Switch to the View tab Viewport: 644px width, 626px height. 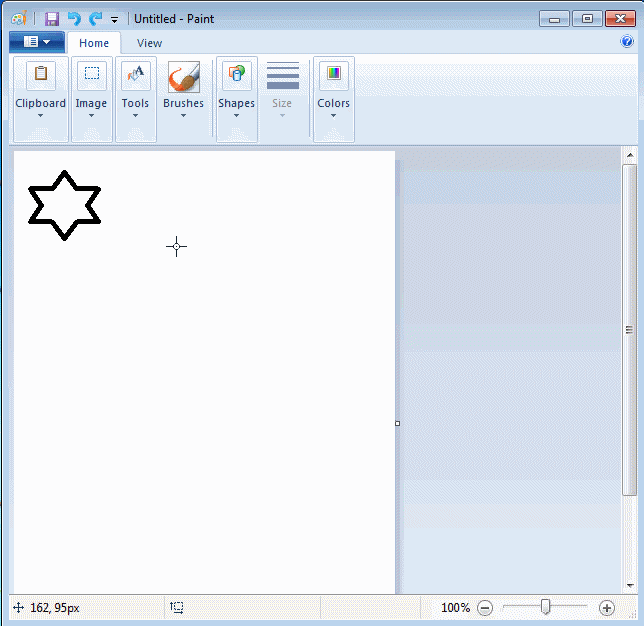point(149,43)
